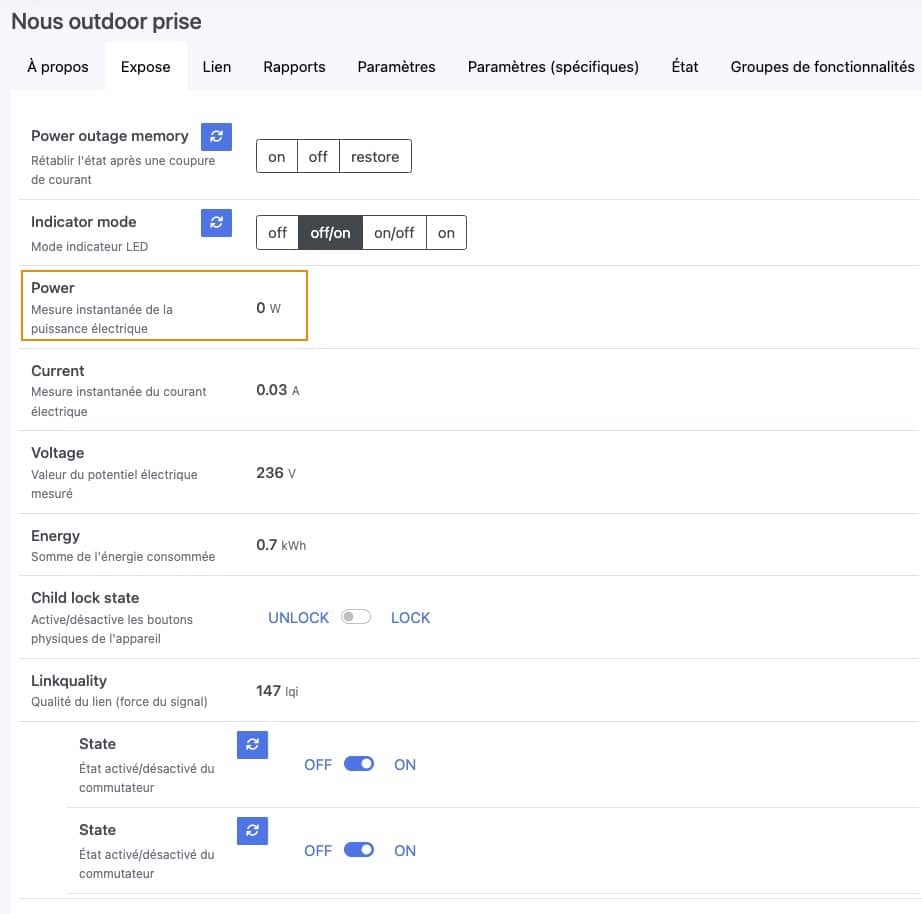Toggle the second State OFF/ON switch
Screen dimensions: 922x914
[x=359, y=849]
